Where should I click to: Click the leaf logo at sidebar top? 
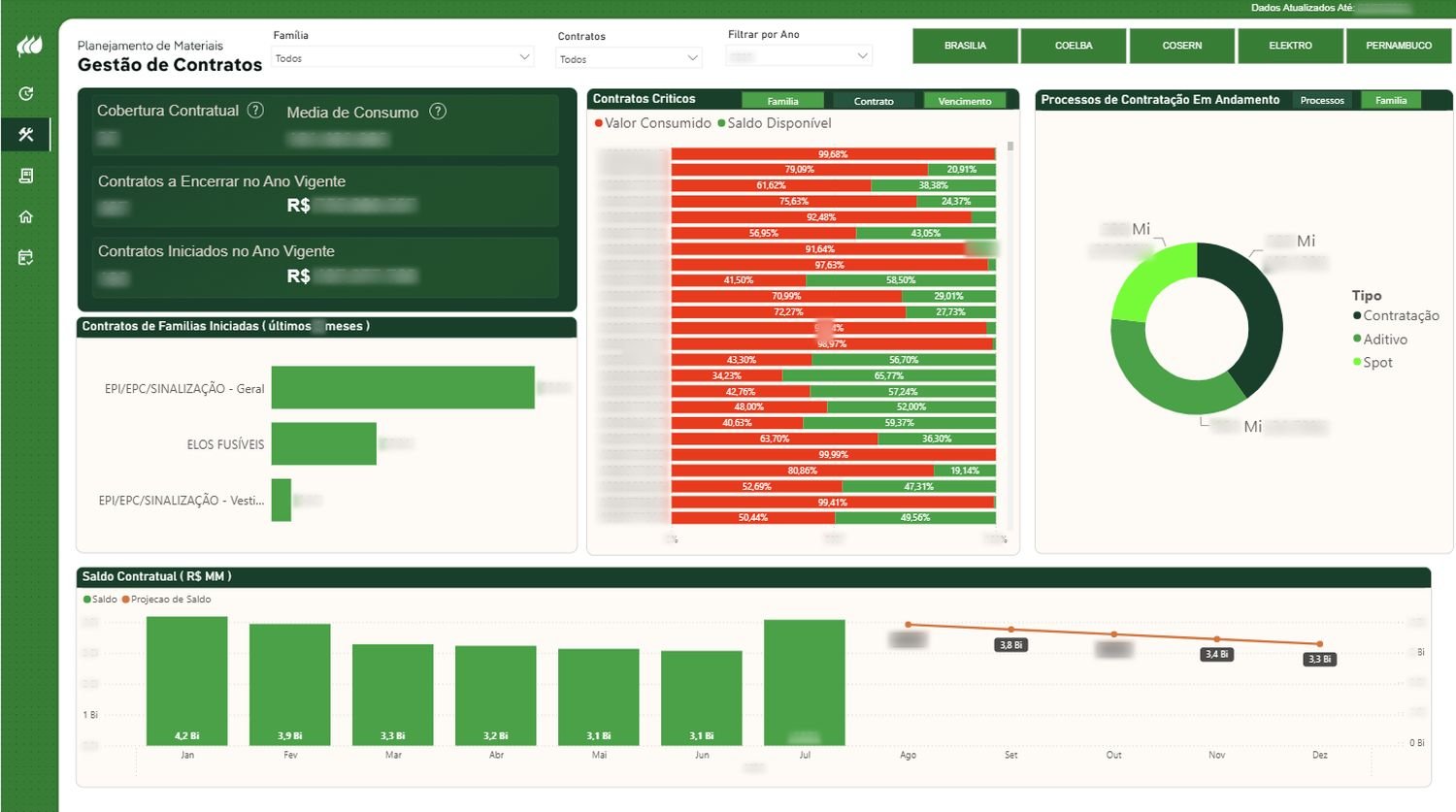coord(29,46)
